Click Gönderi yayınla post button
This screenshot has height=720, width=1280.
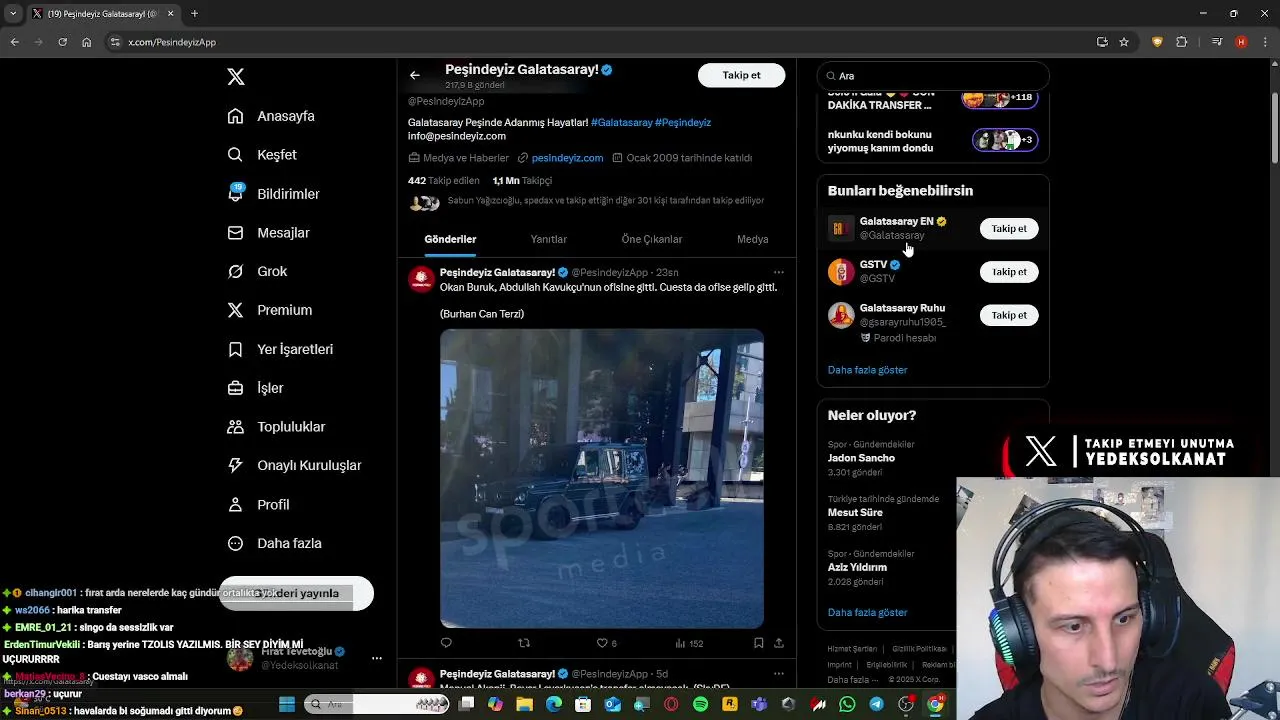click(x=296, y=593)
